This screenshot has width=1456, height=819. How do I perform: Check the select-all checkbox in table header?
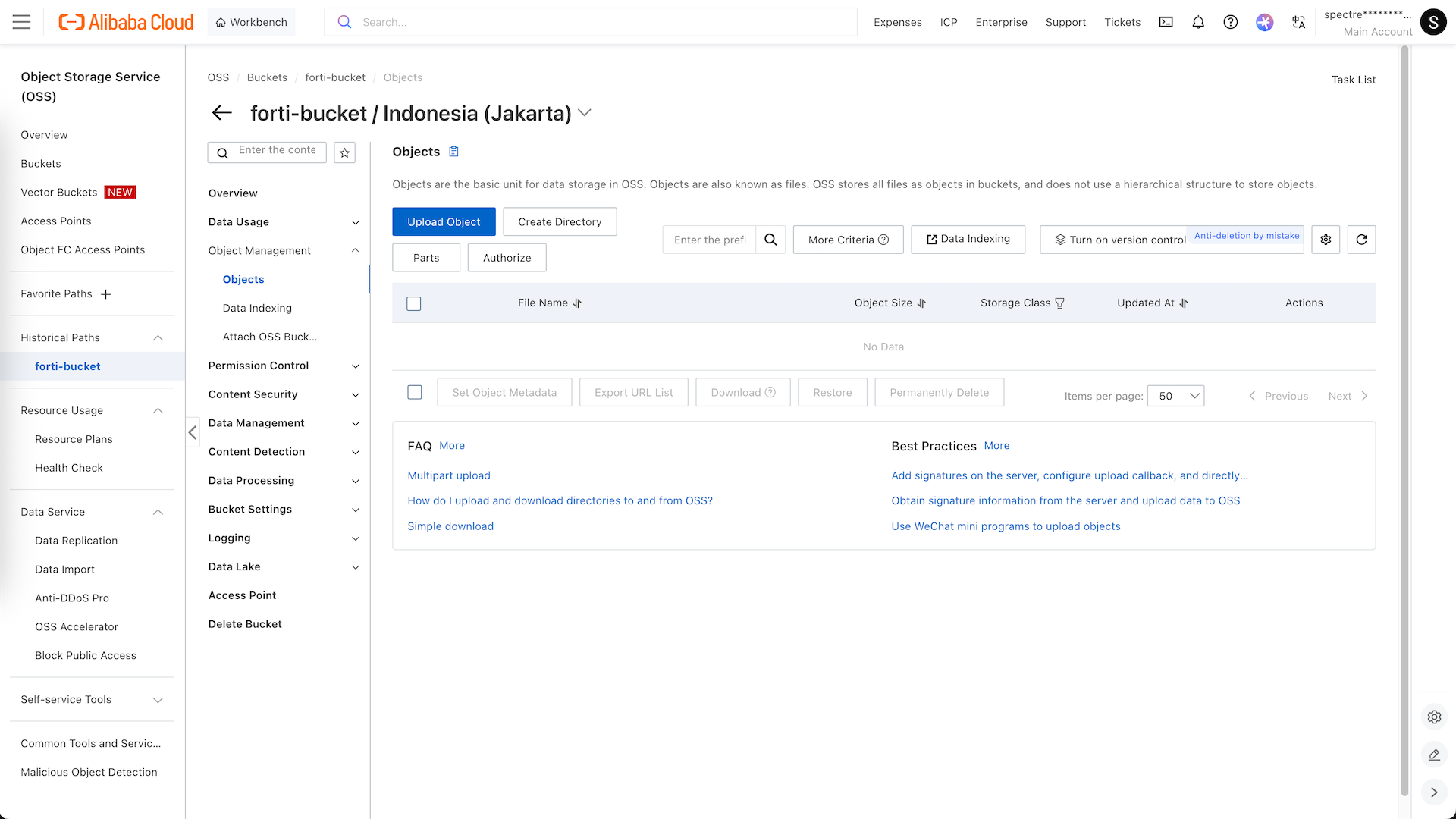point(414,303)
